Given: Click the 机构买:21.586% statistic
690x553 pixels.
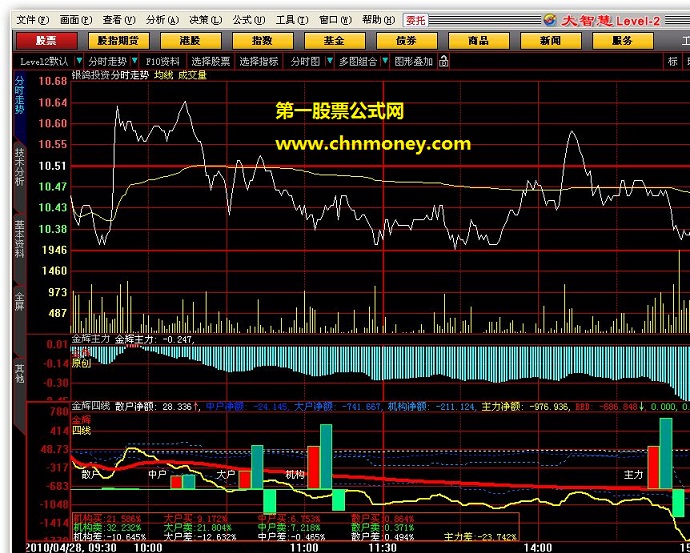Looking at the screenshot, I should pyautogui.click(x=107, y=519).
